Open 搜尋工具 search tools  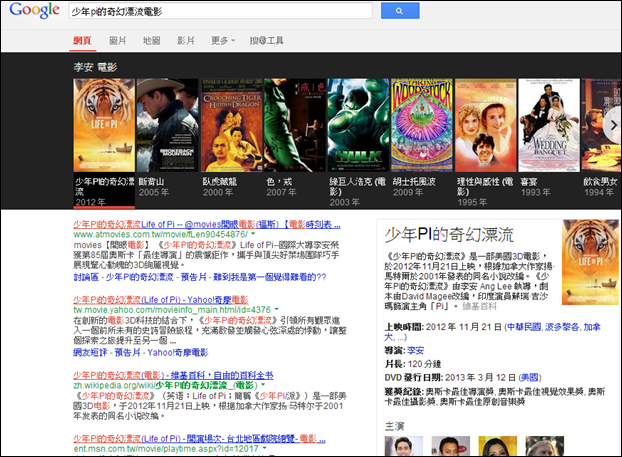click(x=267, y=40)
